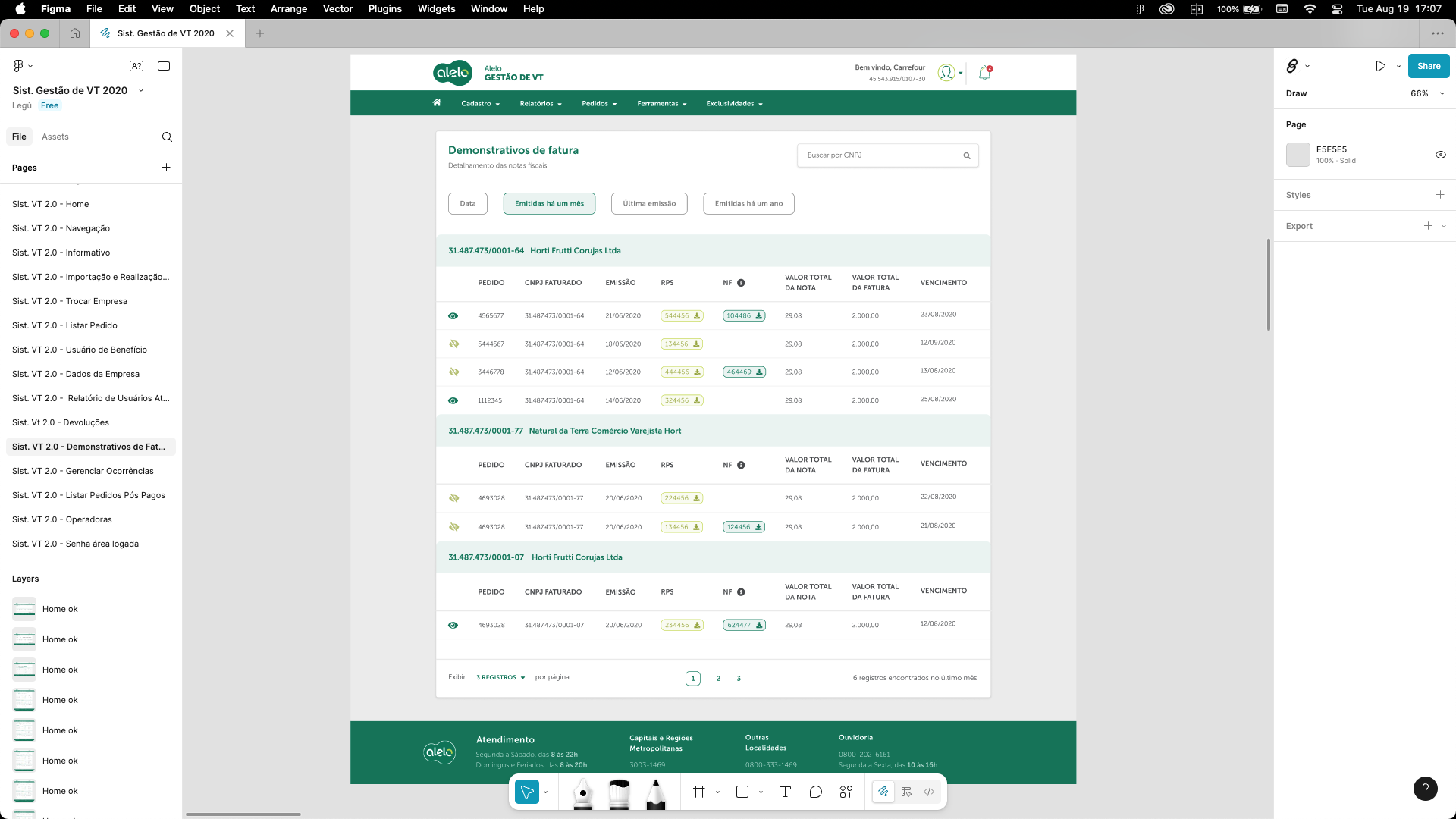Open the Actions components tool
This screenshot has width=1456, height=819.
pyautogui.click(x=846, y=792)
